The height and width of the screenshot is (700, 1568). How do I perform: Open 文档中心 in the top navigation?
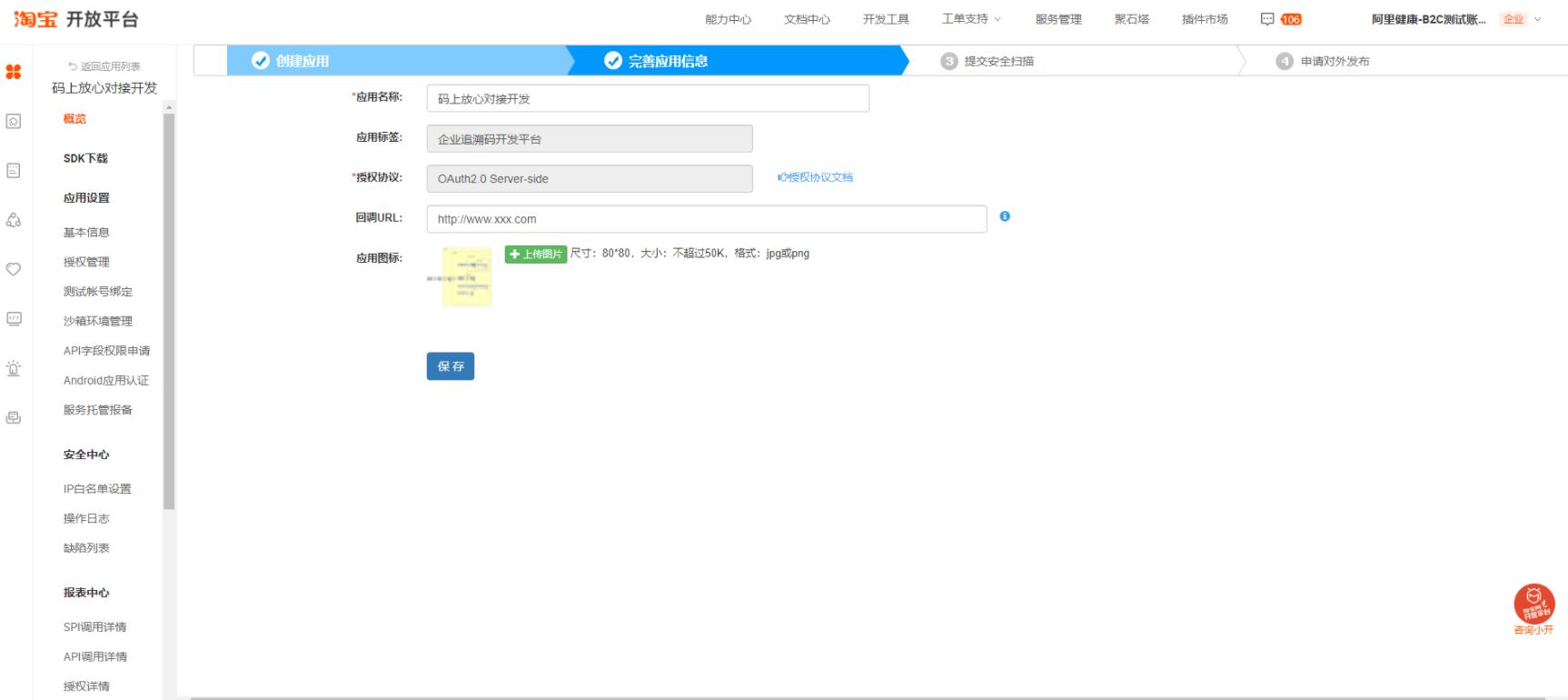click(807, 19)
